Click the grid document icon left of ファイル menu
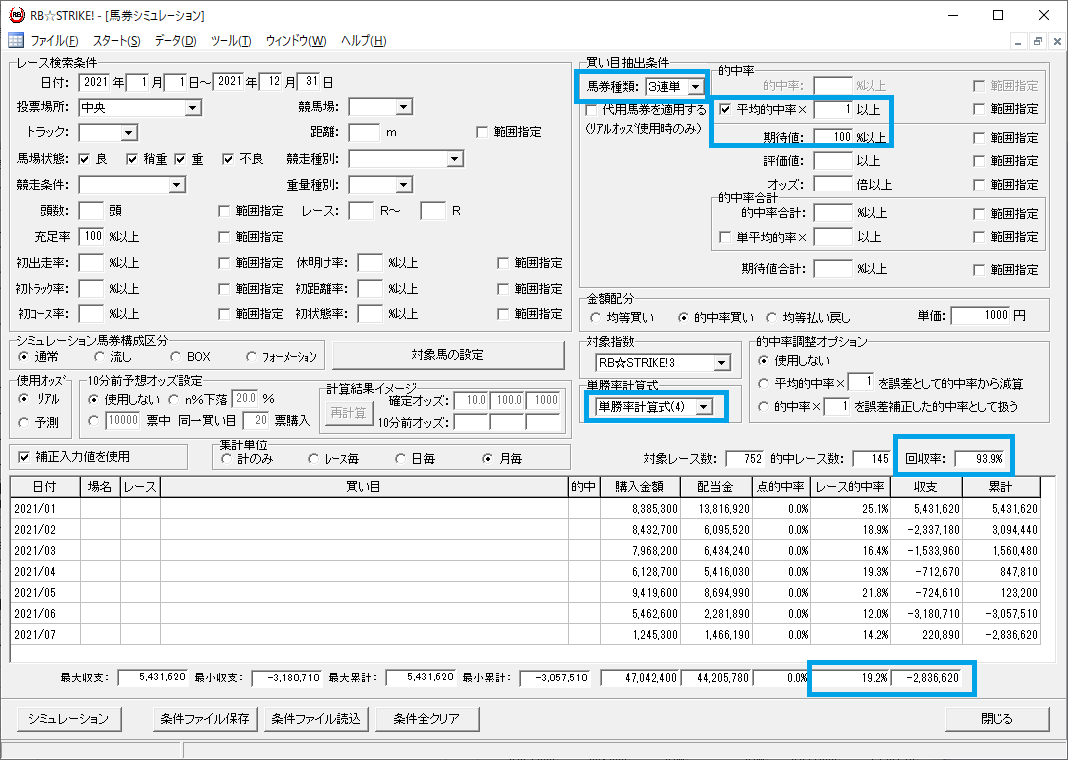The height and width of the screenshot is (760, 1068). pos(16,41)
